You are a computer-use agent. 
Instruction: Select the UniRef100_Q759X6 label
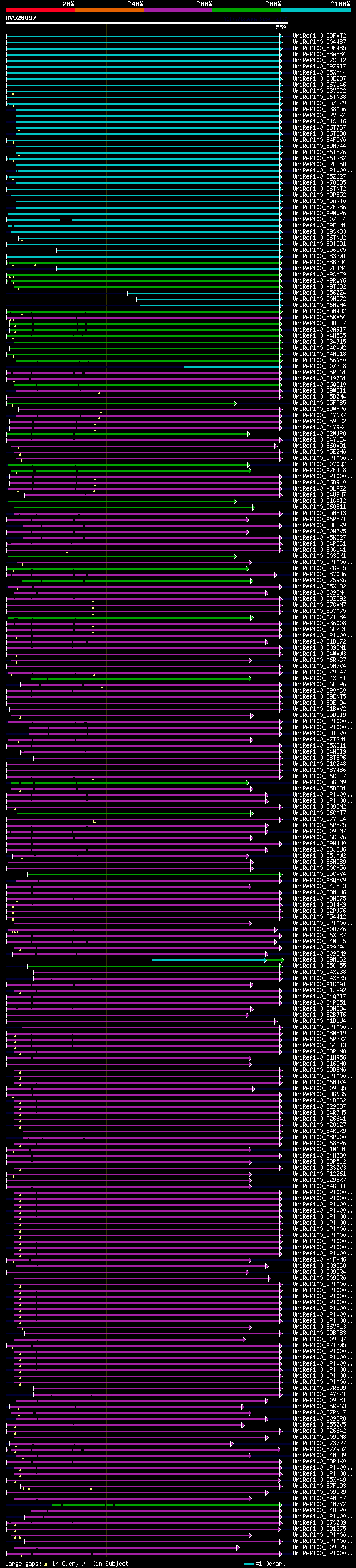click(x=319, y=581)
